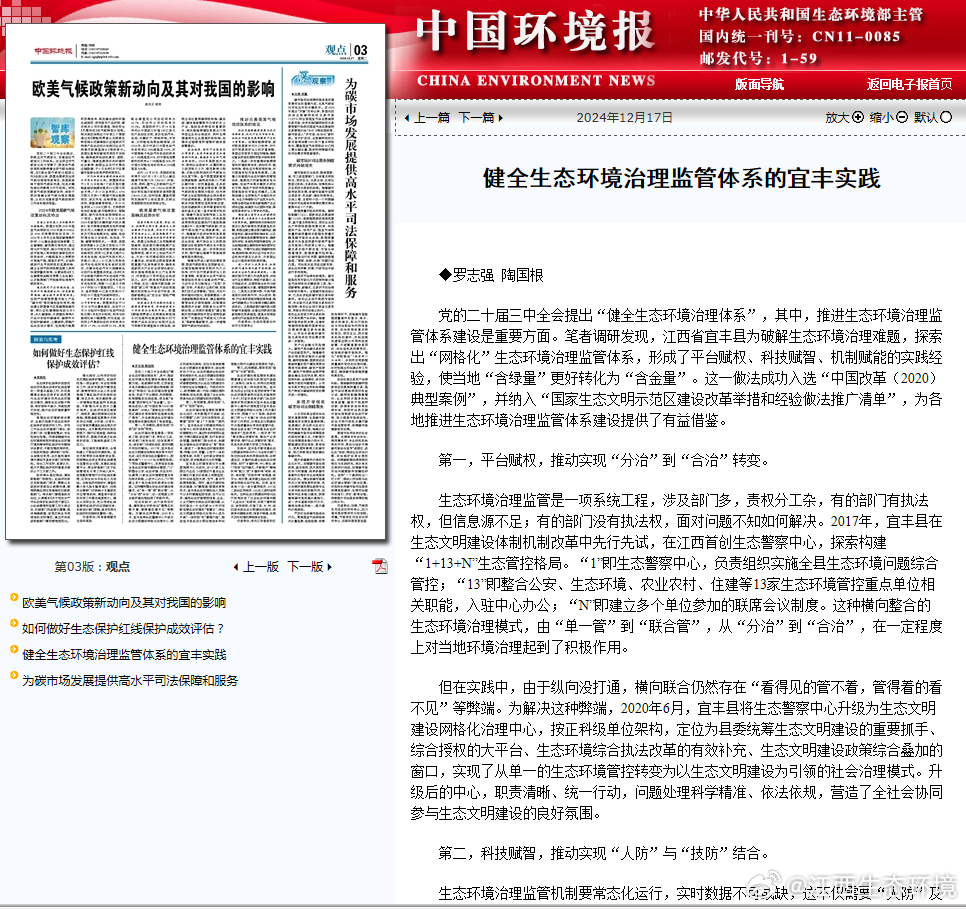The width and height of the screenshot is (966, 909).
Task: Select the 默认 default size circle
Action: click(946, 117)
